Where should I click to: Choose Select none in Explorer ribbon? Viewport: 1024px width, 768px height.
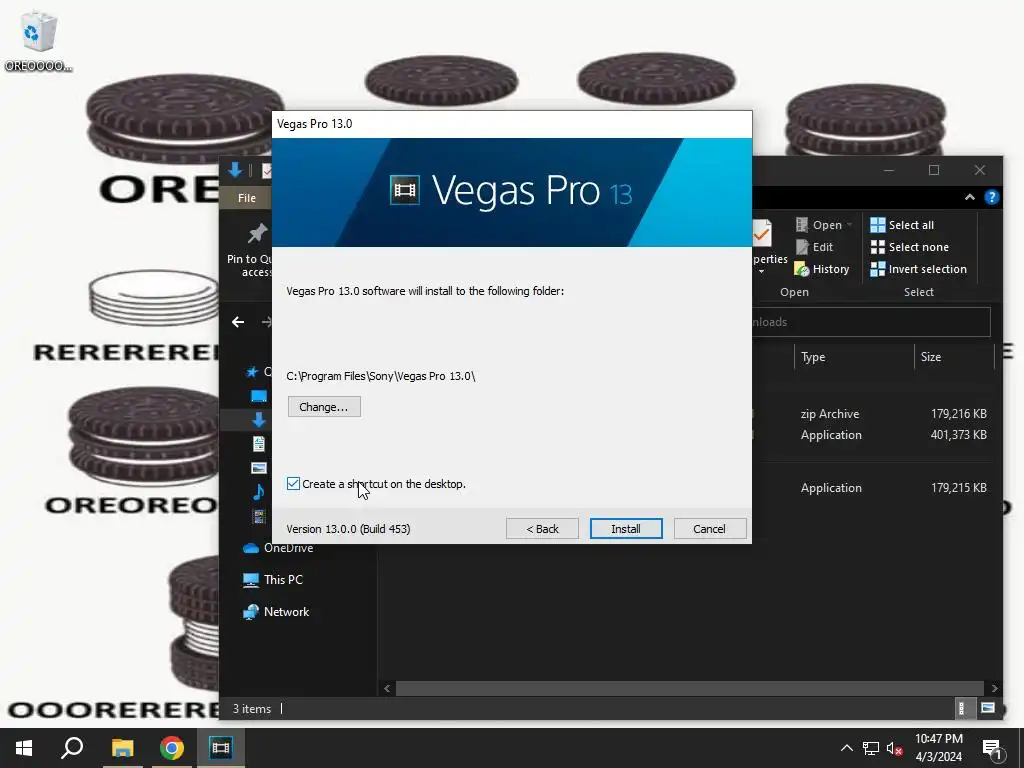[x=909, y=247]
